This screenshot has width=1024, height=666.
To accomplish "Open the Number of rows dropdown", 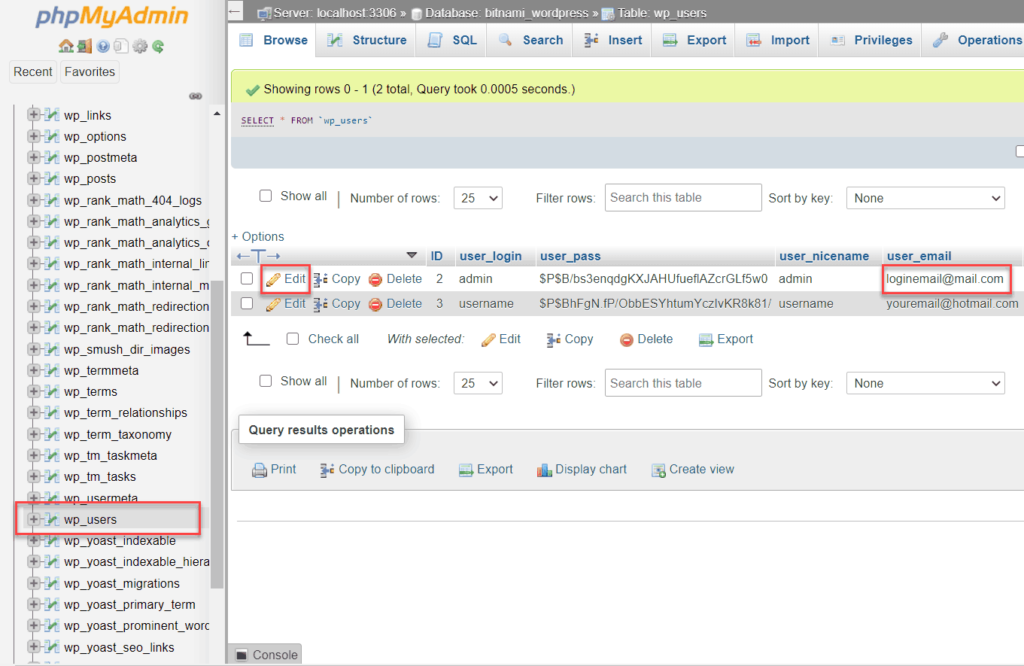I will pos(477,197).
